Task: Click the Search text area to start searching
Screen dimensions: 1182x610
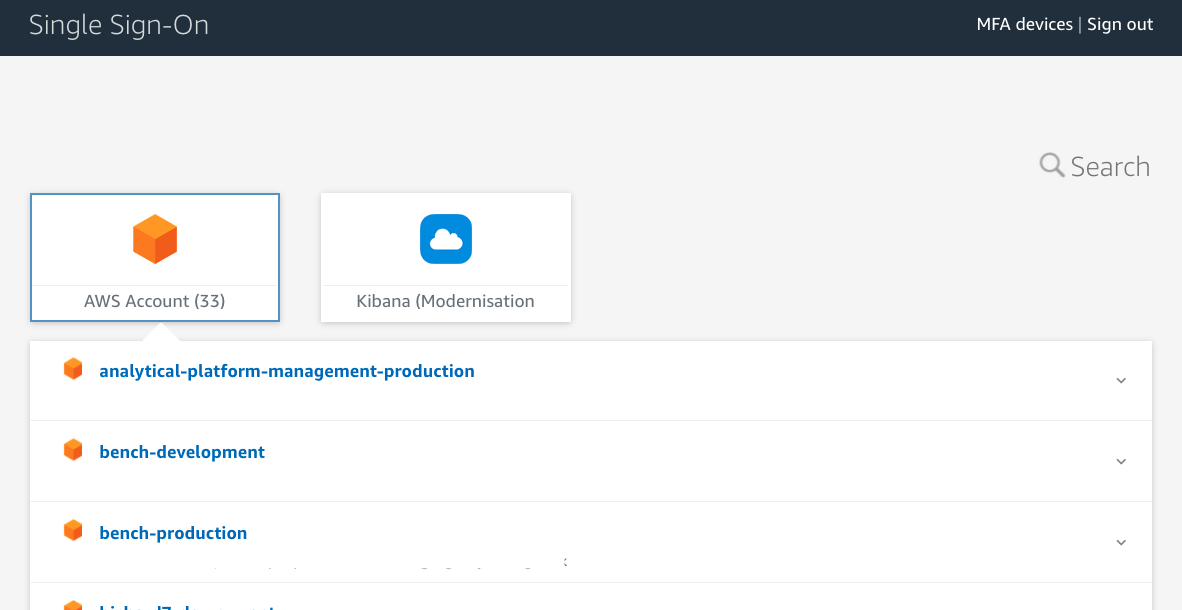Action: (1110, 165)
